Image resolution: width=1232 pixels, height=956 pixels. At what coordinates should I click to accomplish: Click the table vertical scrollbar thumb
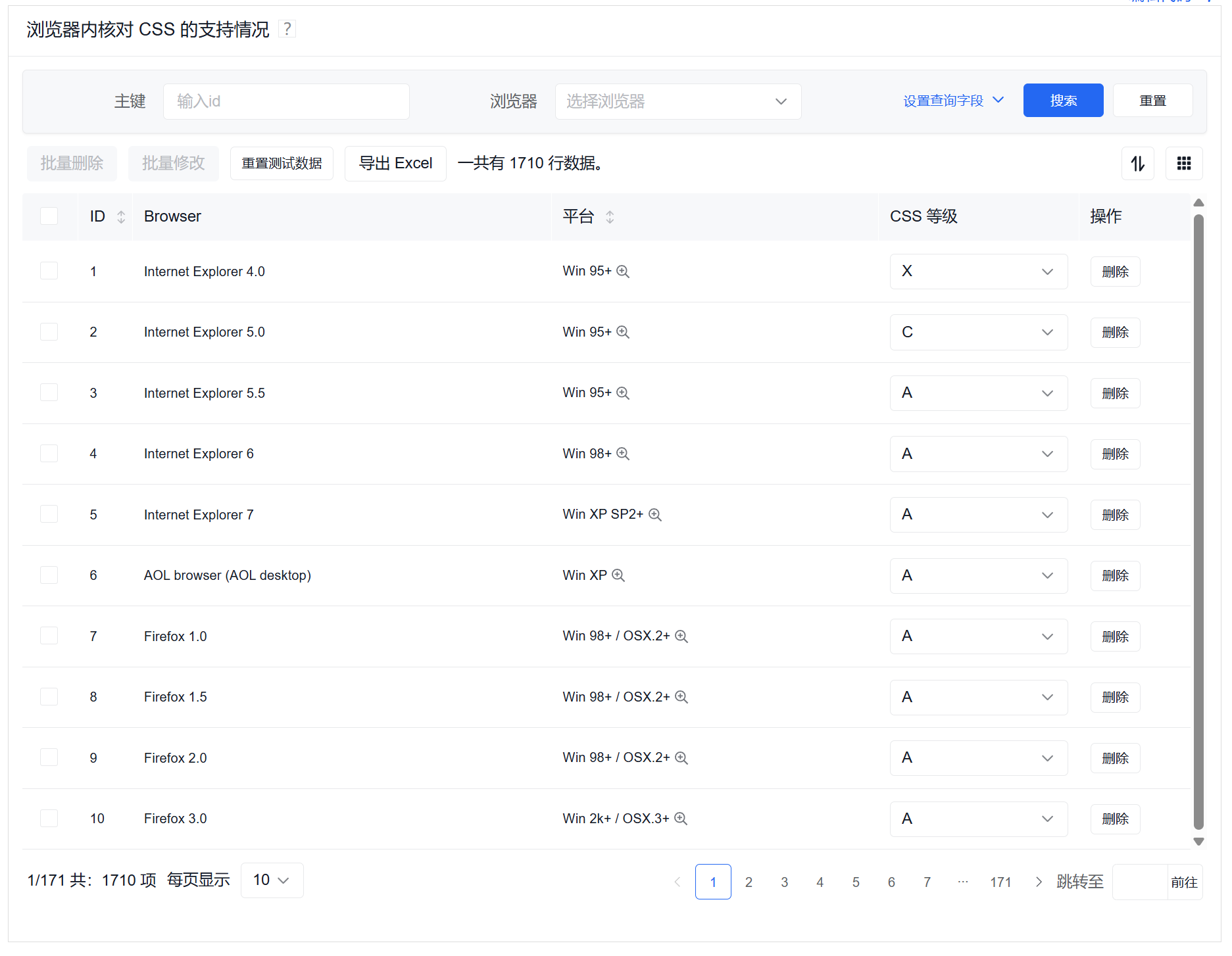coord(1198,522)
